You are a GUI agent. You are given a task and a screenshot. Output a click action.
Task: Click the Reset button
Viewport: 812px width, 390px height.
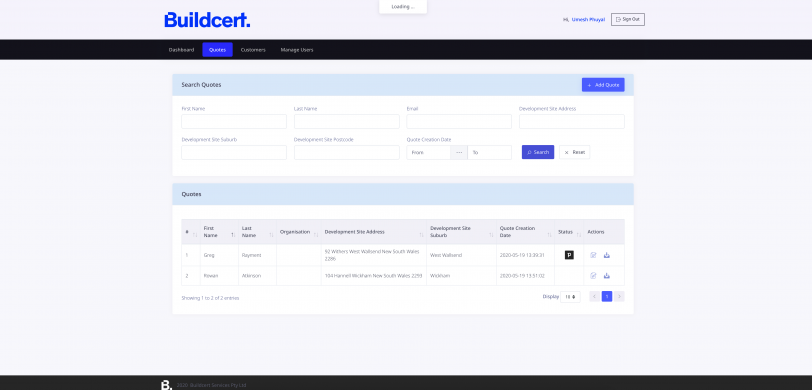pyautogui.click(x=574, y=152)
